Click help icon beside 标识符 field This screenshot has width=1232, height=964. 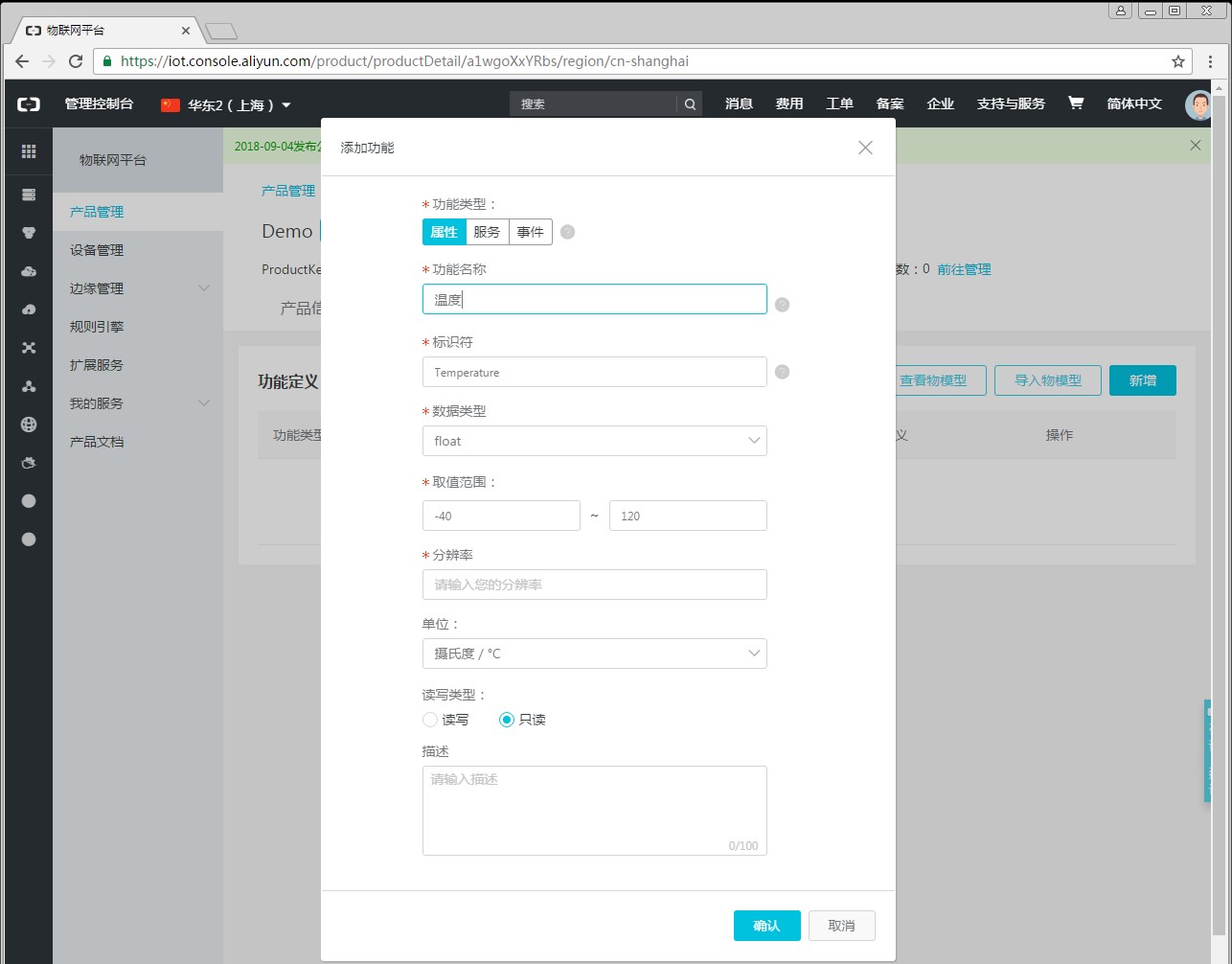[782, 372]
